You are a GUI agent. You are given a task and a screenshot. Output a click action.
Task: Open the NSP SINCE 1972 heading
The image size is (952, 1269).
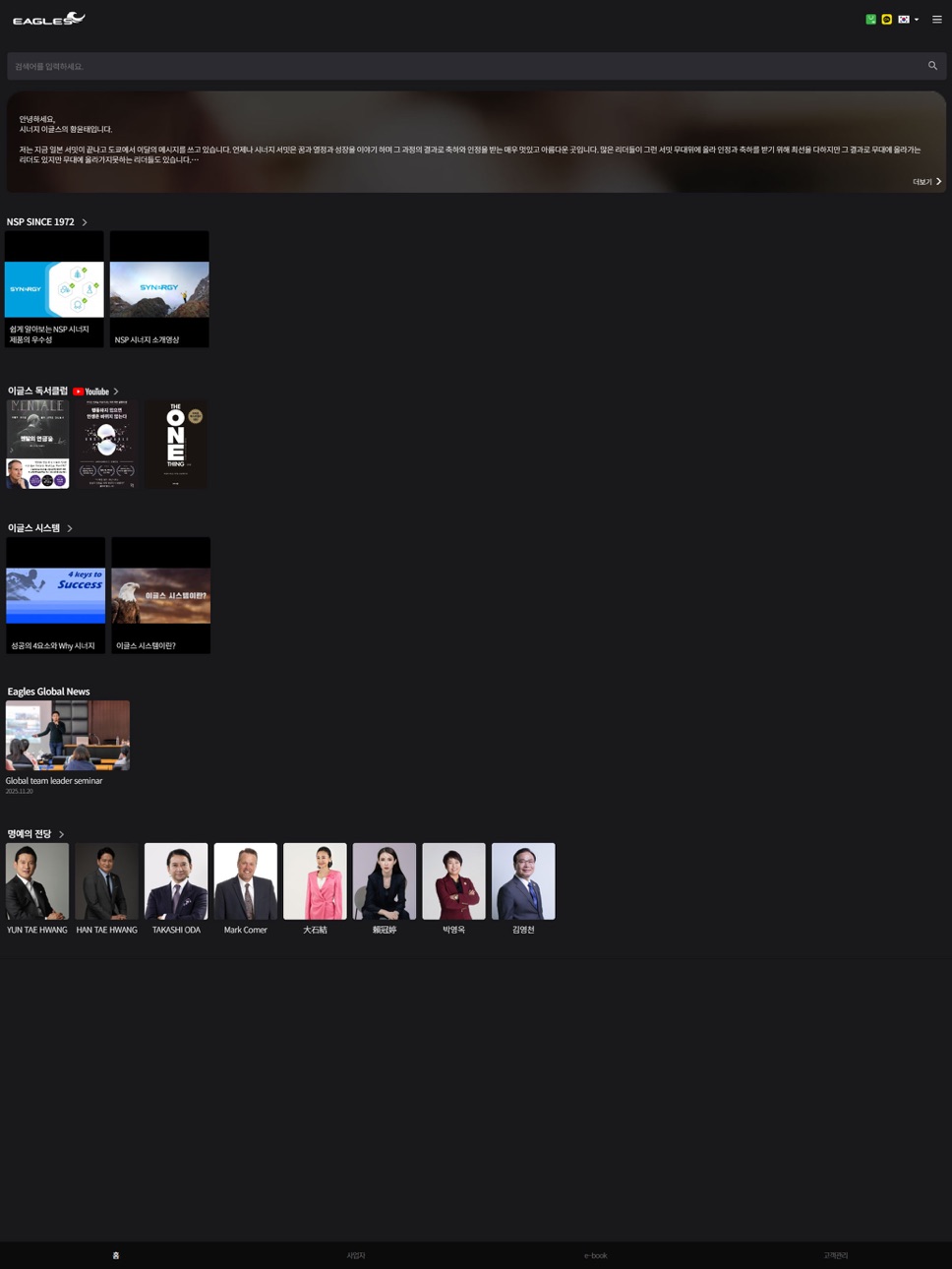coord(40,222)
